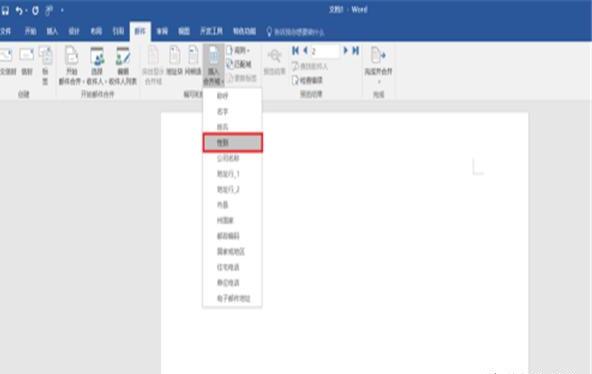592x374 pixels.
Task: Select the email address merge field
Action: (x=233, y=298)
